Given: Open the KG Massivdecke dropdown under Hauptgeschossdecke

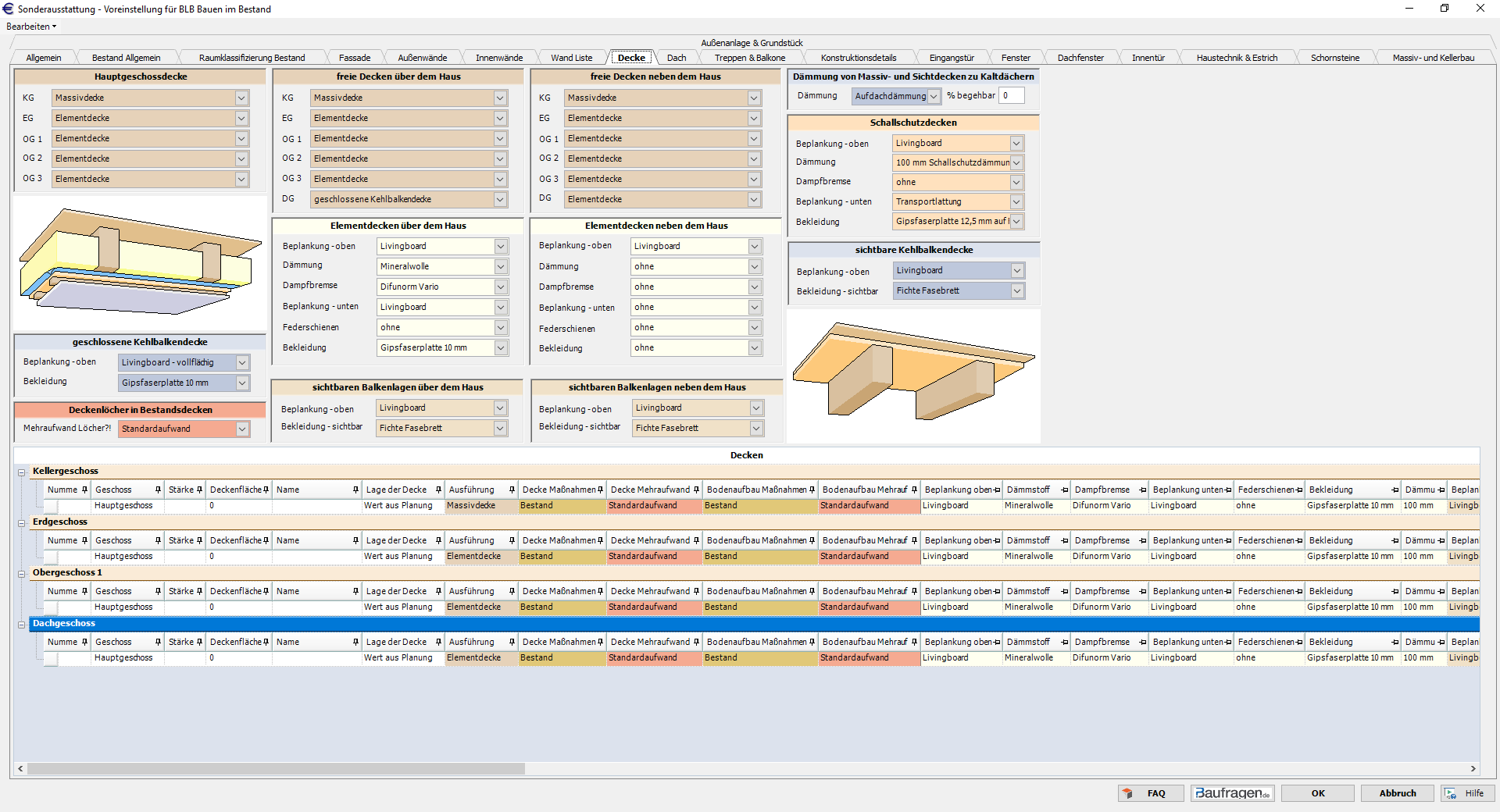Looking at the screenshot, I should [x=242, y=98].
